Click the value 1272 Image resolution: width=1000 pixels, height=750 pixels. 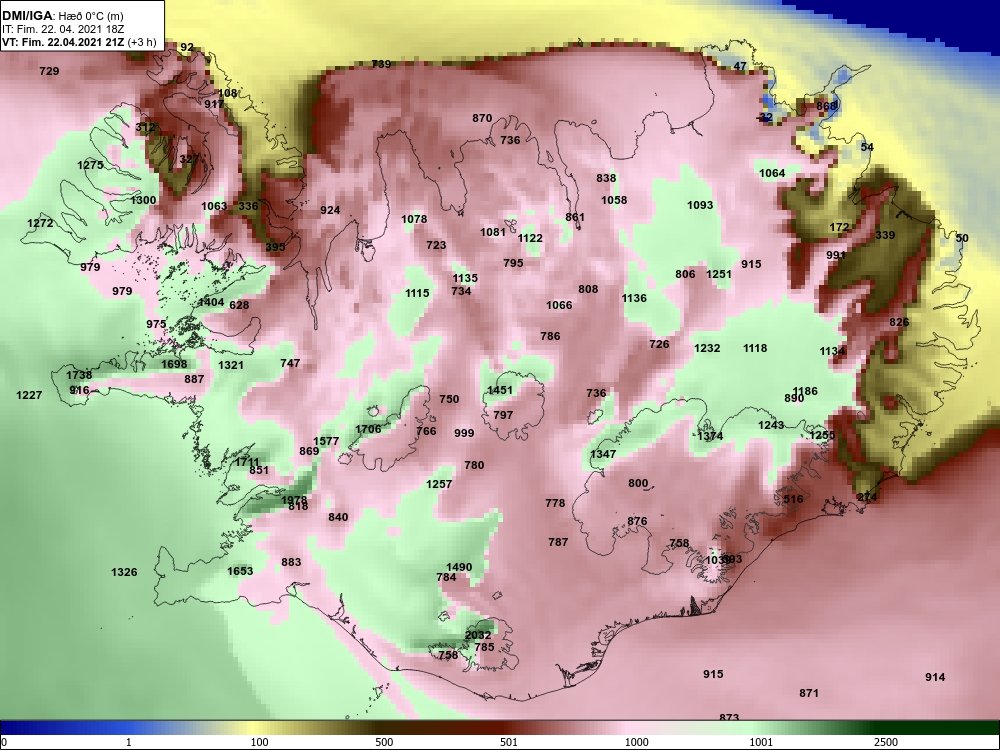tap(40, 223)
